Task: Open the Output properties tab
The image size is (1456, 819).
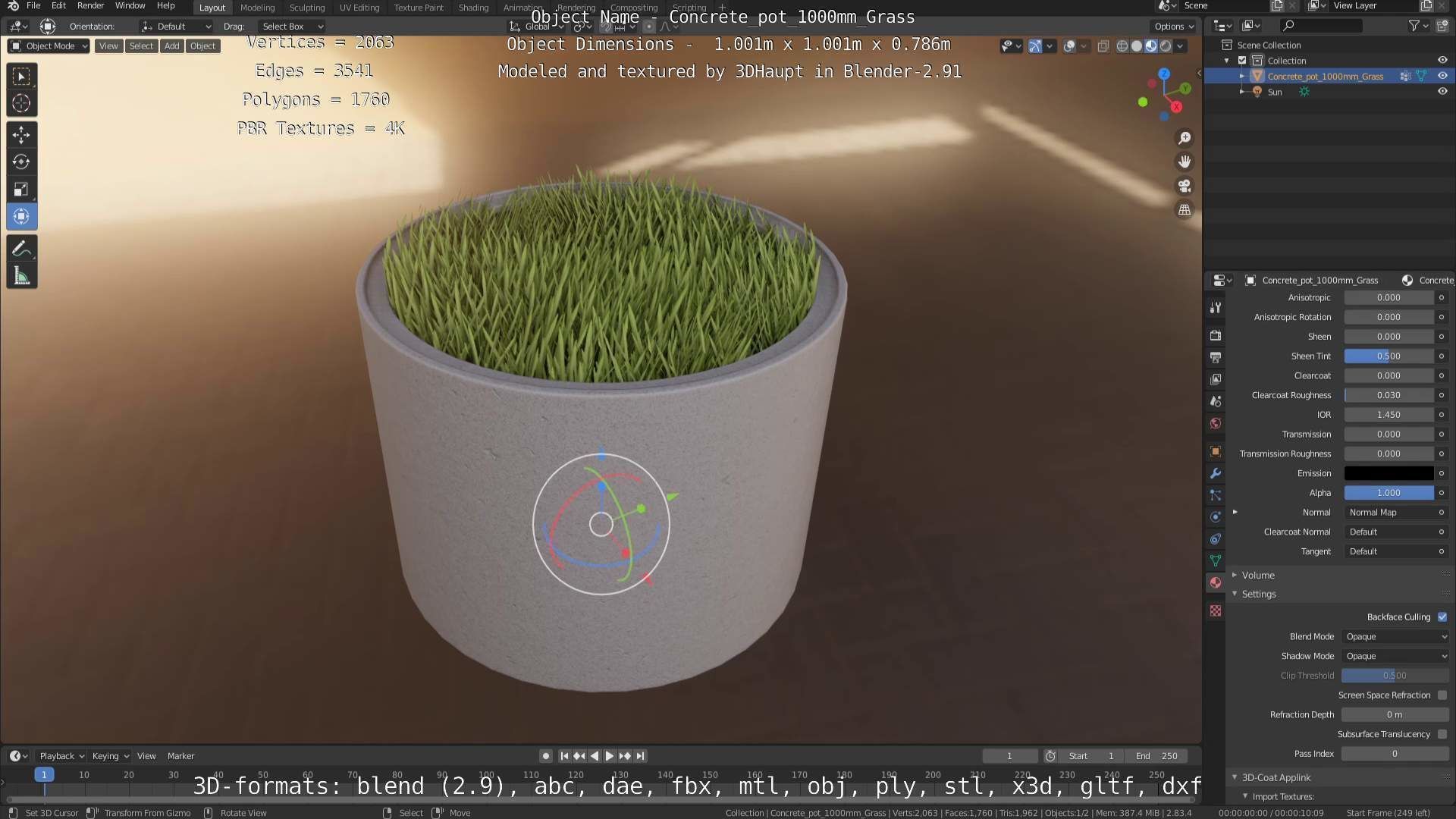Action: pos(1216,357)
